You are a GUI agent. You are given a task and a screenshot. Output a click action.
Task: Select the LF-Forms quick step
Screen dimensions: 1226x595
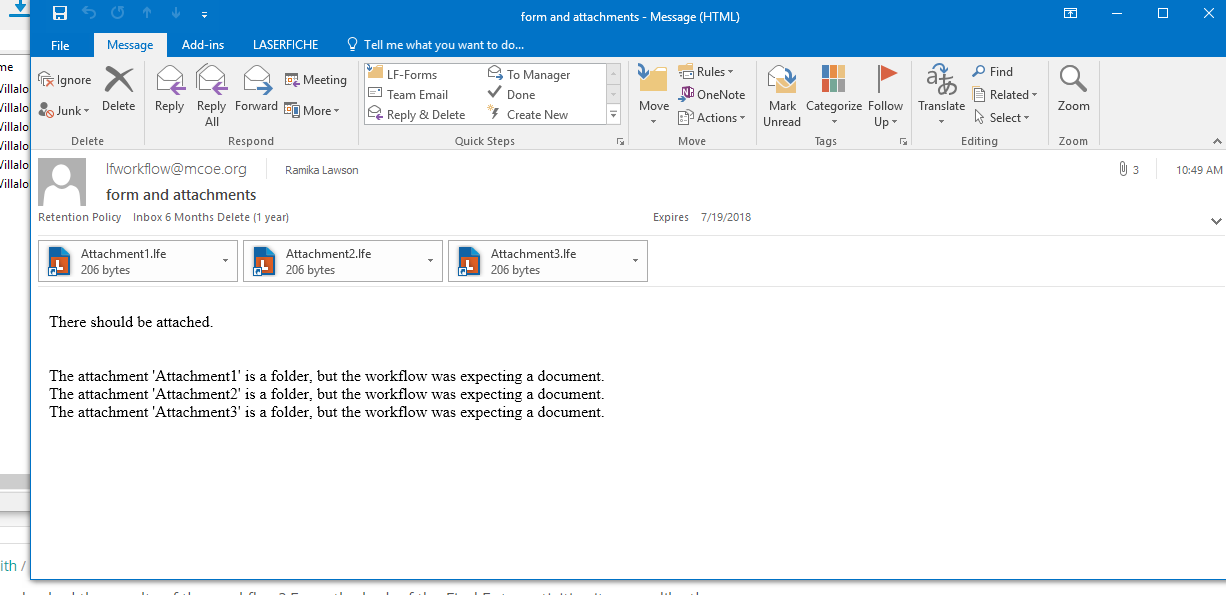[x=411, y=75]
